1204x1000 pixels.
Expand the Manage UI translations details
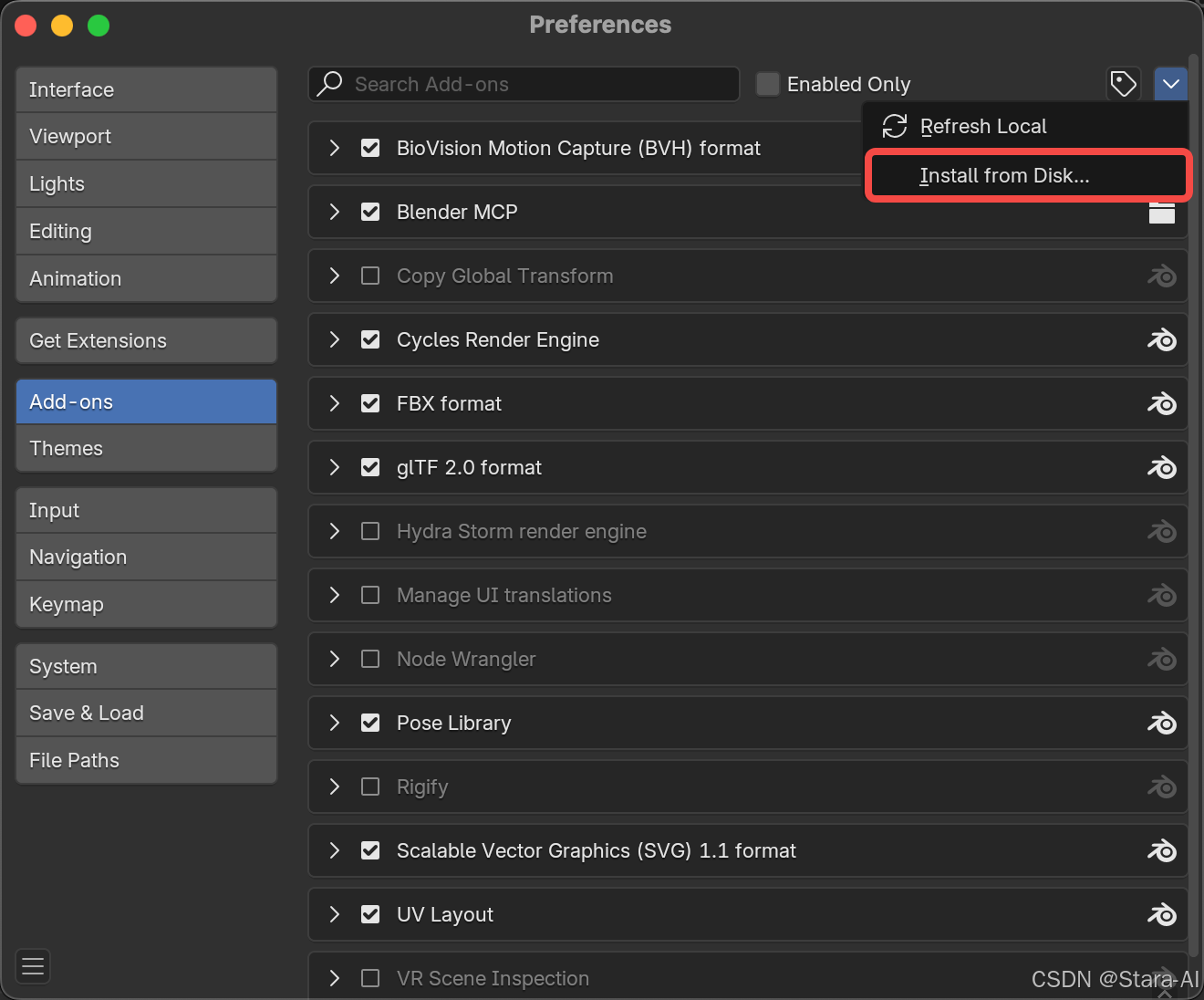(x=335, y=595)
